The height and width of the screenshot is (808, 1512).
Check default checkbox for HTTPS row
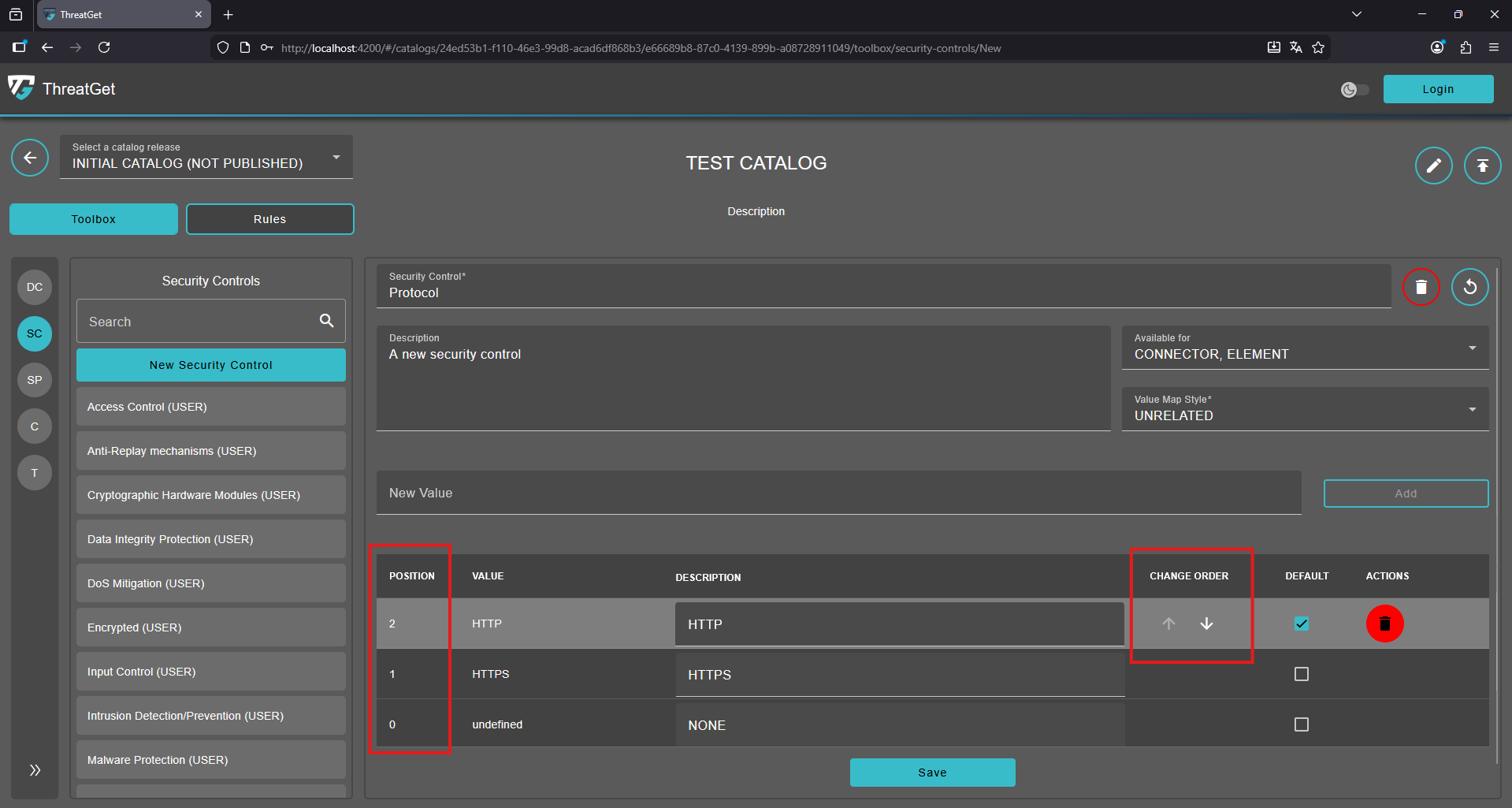click(x=1301, y=674)
